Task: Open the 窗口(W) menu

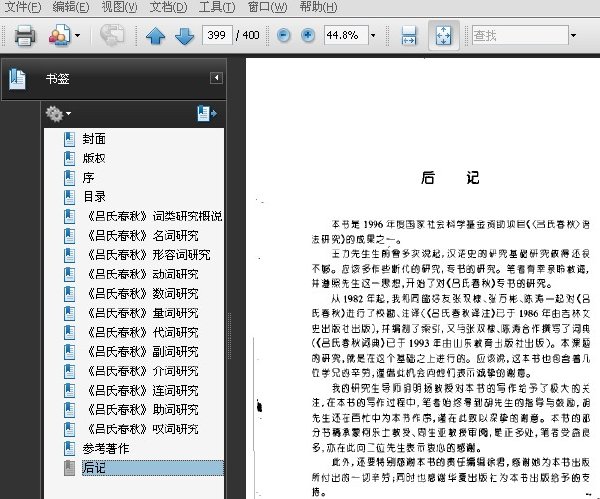Action: coord(267,7)
